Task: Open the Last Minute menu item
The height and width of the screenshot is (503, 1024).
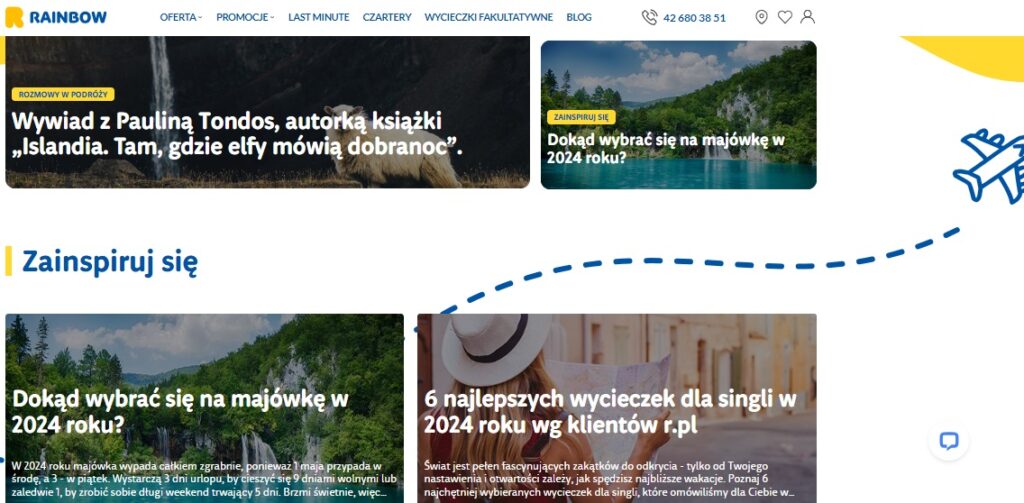Action: 319,18
